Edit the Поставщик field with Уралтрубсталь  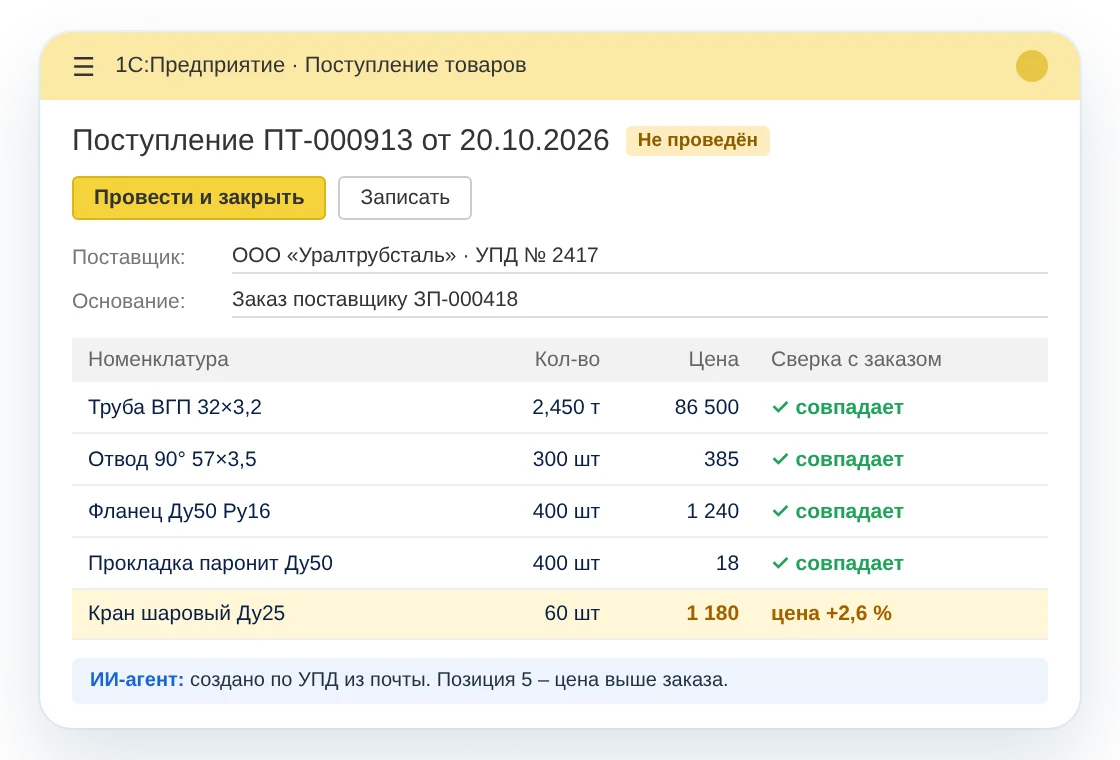pyautogui.click(x=639, y=256)
